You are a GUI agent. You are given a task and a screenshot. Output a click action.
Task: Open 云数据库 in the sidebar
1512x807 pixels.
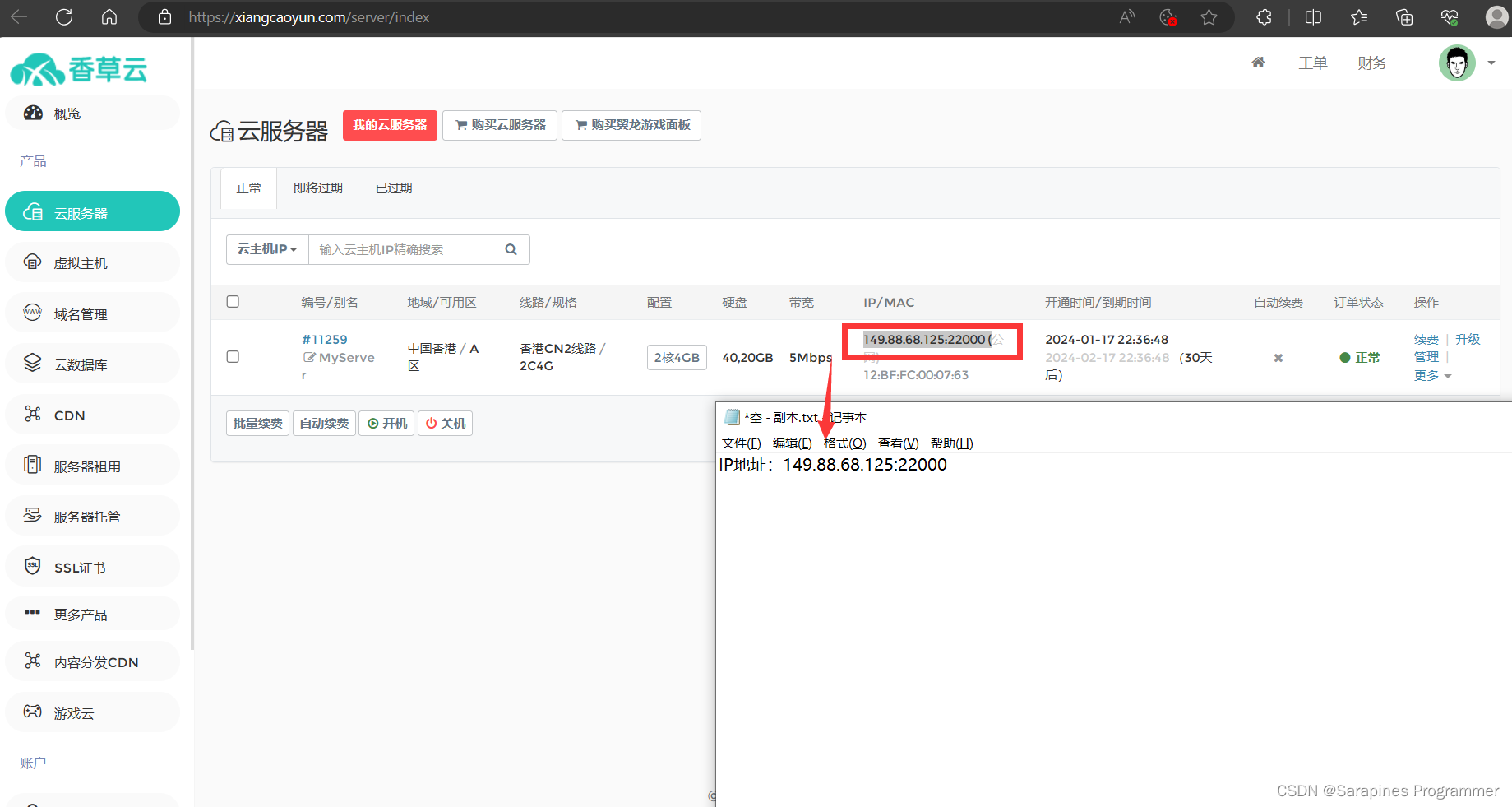[92, 364]
